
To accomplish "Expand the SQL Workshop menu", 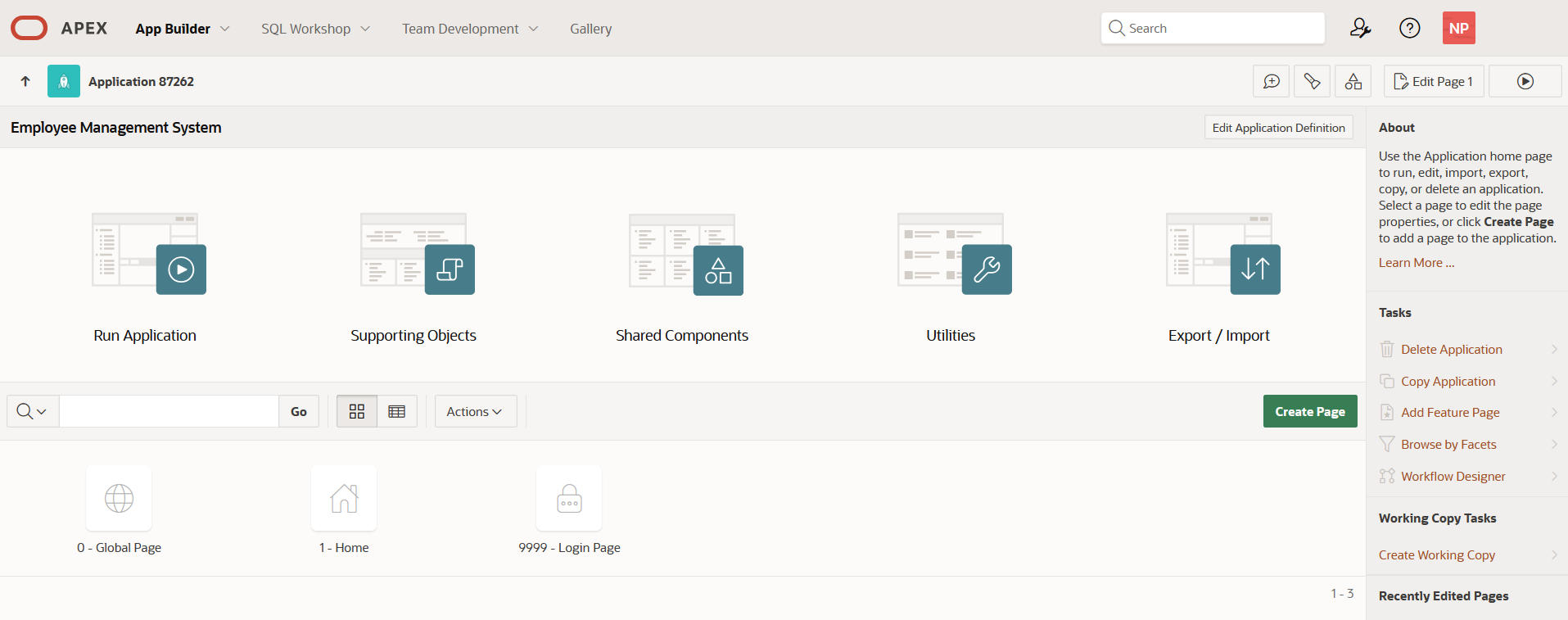I will (x=315, y=29).
